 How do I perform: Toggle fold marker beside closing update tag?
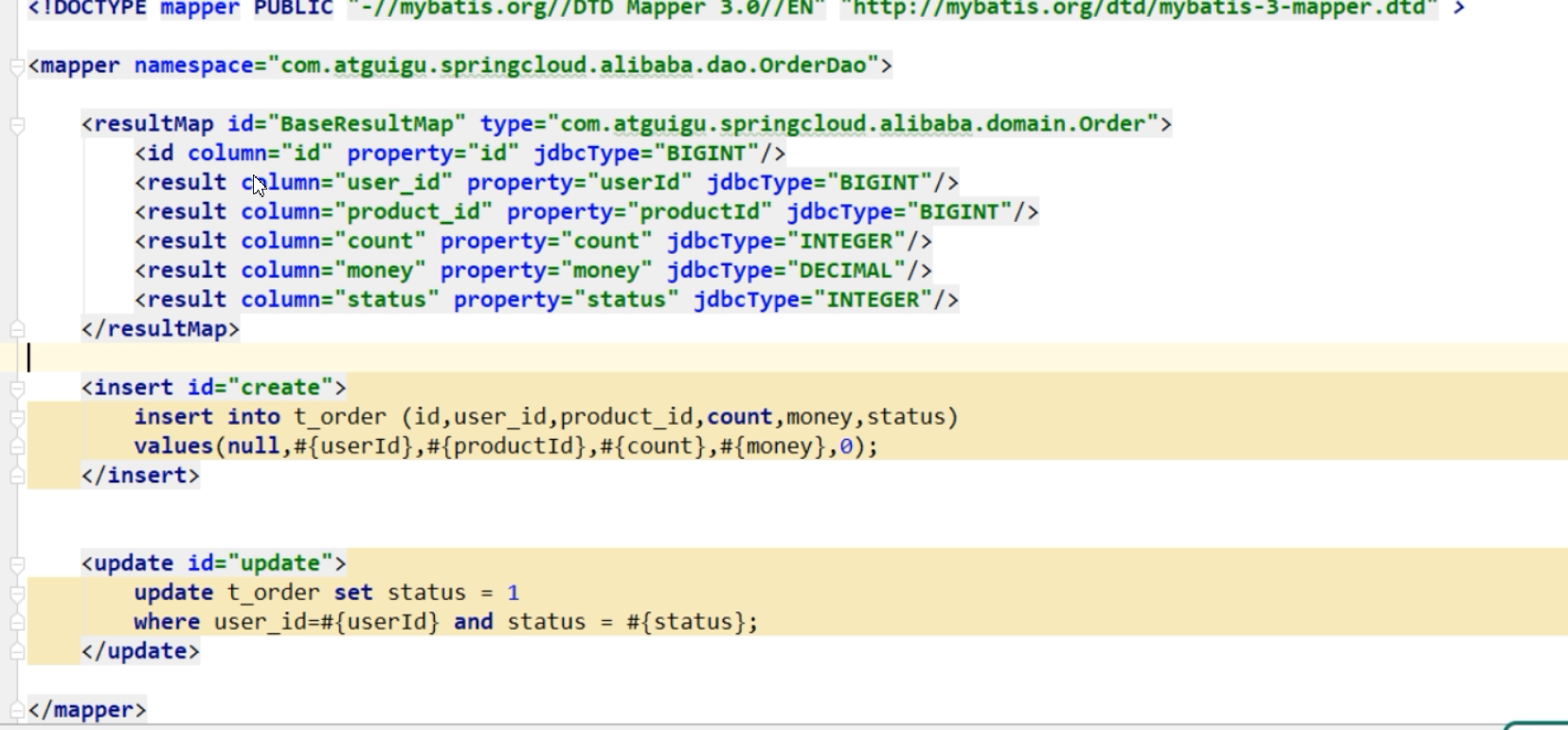pos(17,652)
